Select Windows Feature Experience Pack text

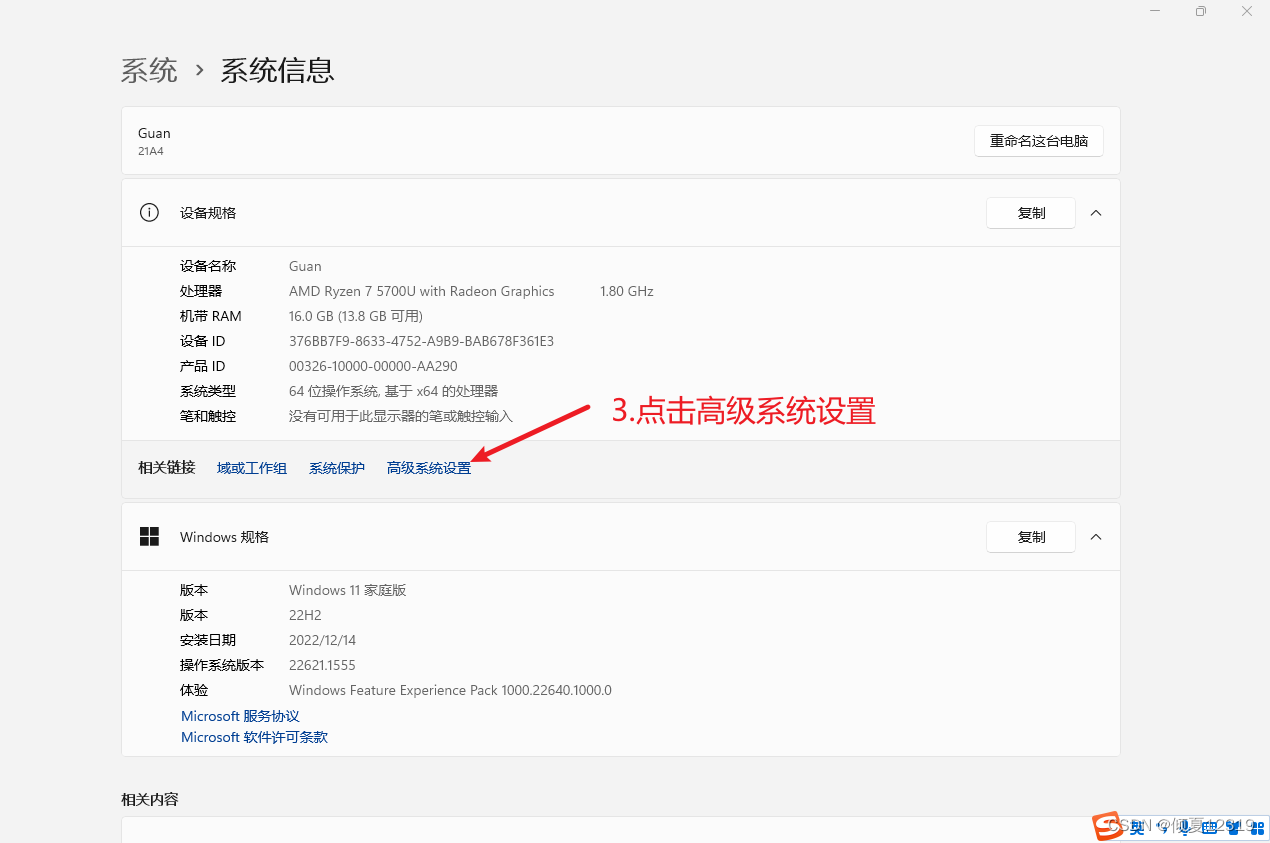[x=450, y=690]
